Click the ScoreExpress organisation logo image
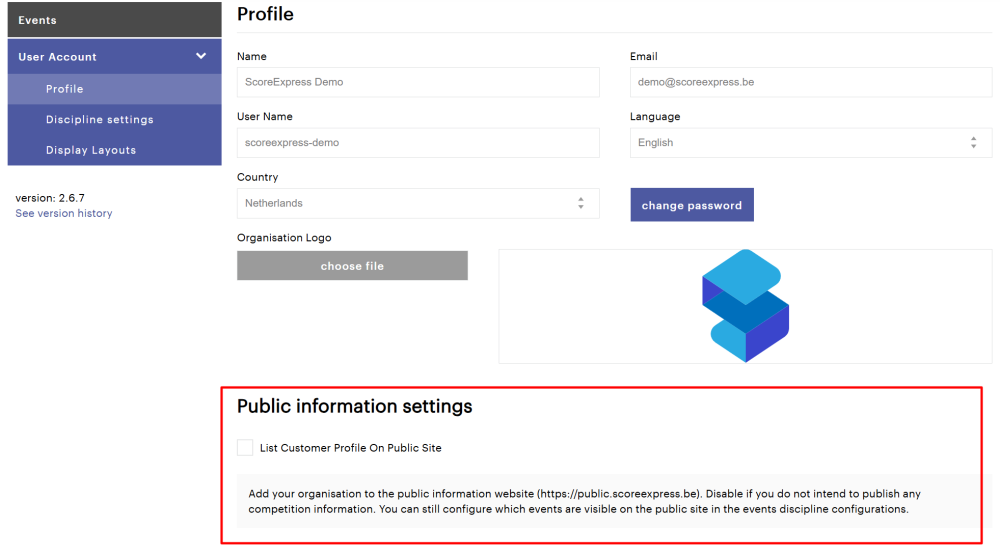1000x557 pixels. coord(745,305)
